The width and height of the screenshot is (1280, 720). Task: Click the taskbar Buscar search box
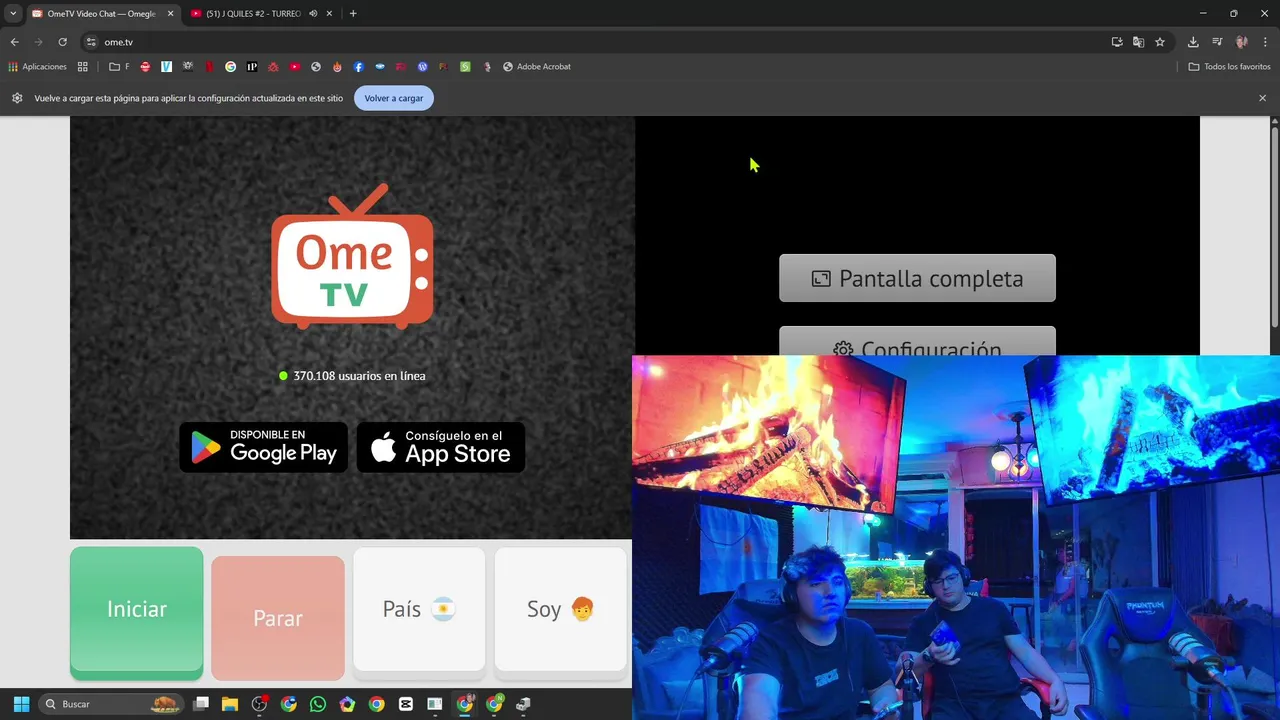[x=111, y=704]
